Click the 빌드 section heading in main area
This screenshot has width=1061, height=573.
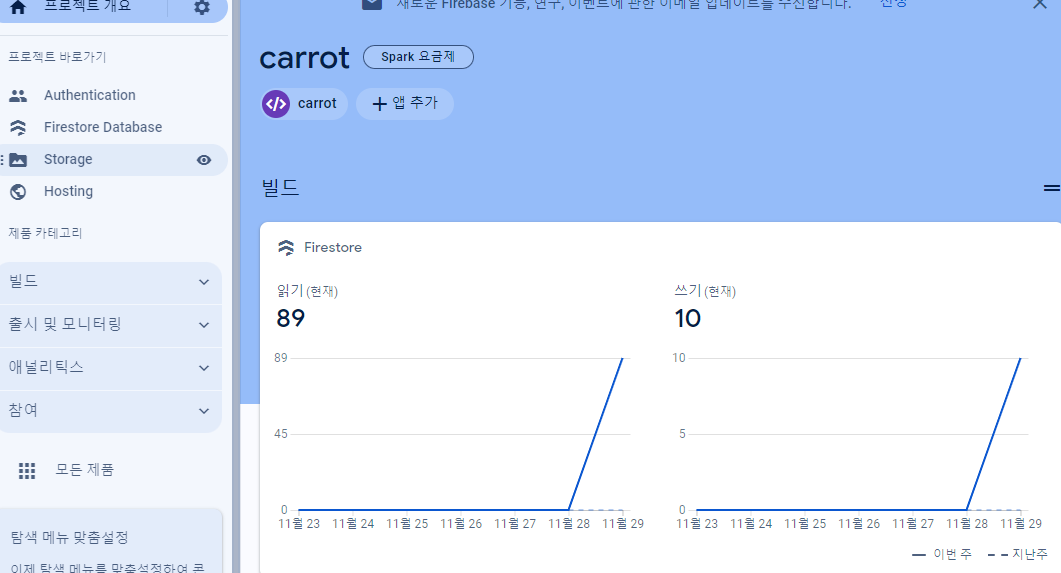point(280,187)
